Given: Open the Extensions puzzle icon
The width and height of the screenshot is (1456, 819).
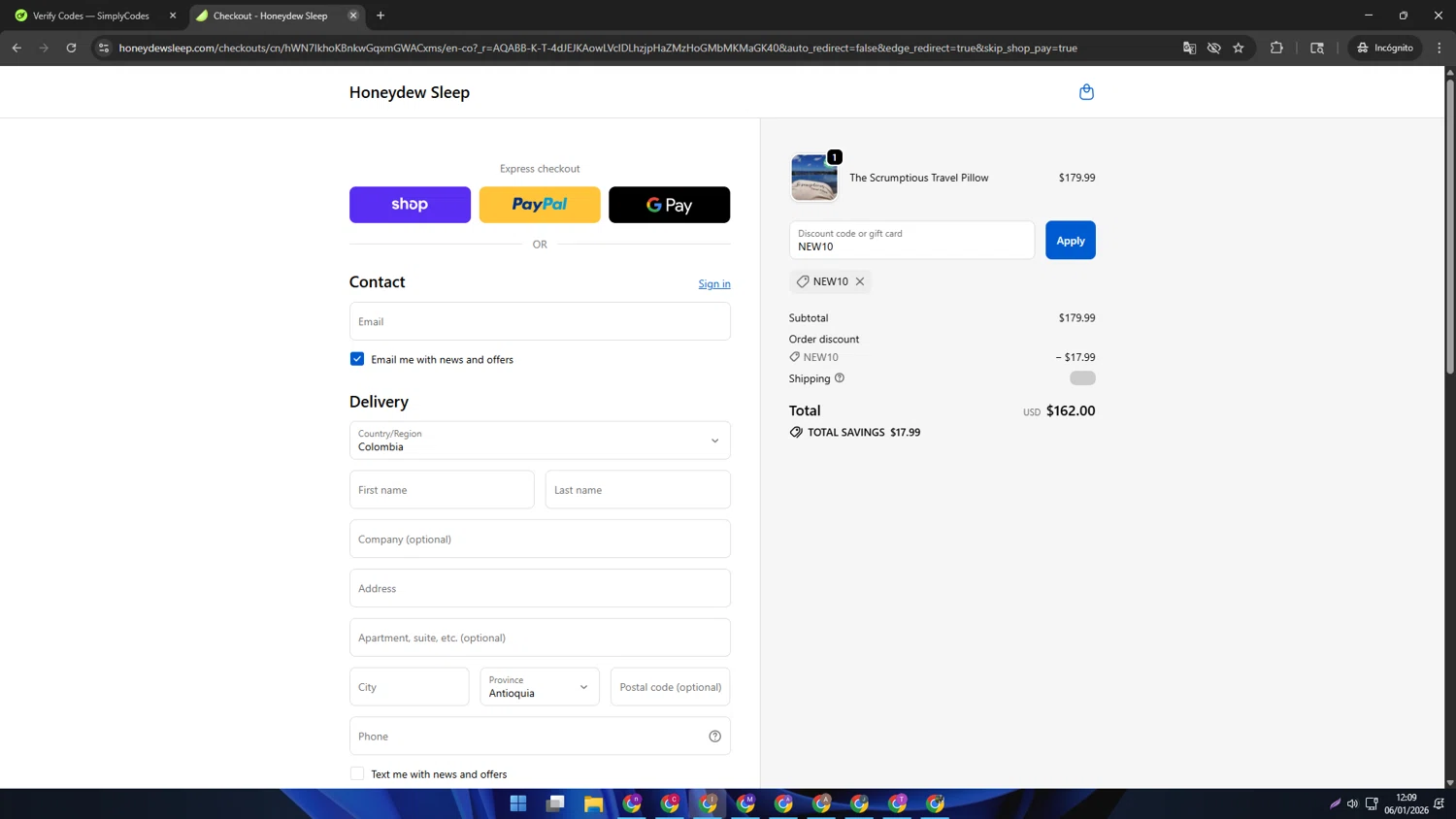Looking at the screenshot, I should coord(1276,48).
